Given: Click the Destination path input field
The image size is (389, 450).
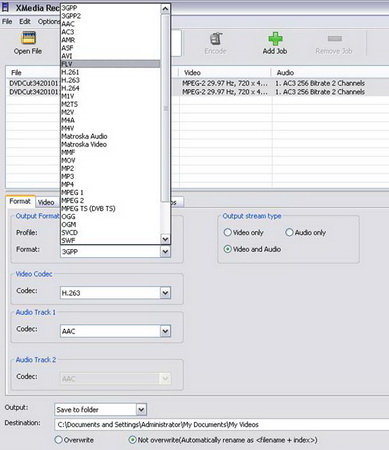Looking at the screenshot, I should pyautogui.click(x=221, y=425).
